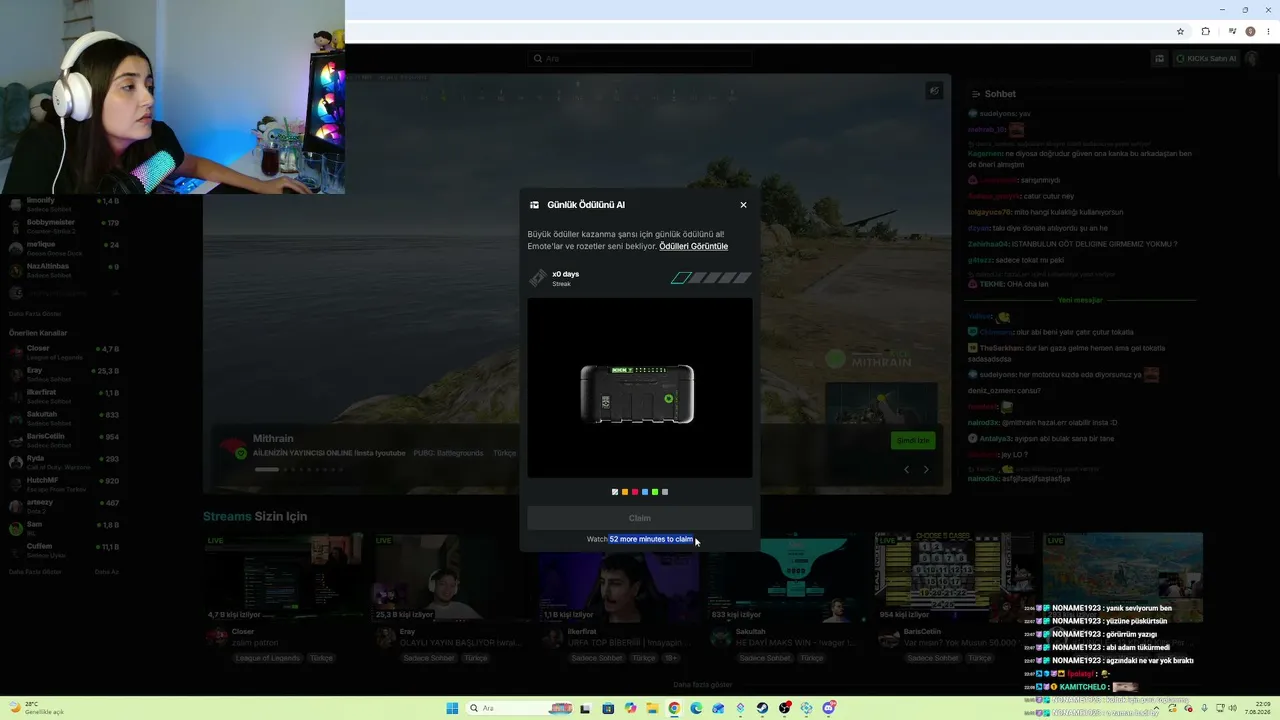This screenshot has height=720, width=1280.
Task: Open HutchMF channel in the sidebar
Action: click(x=64, y=484)
